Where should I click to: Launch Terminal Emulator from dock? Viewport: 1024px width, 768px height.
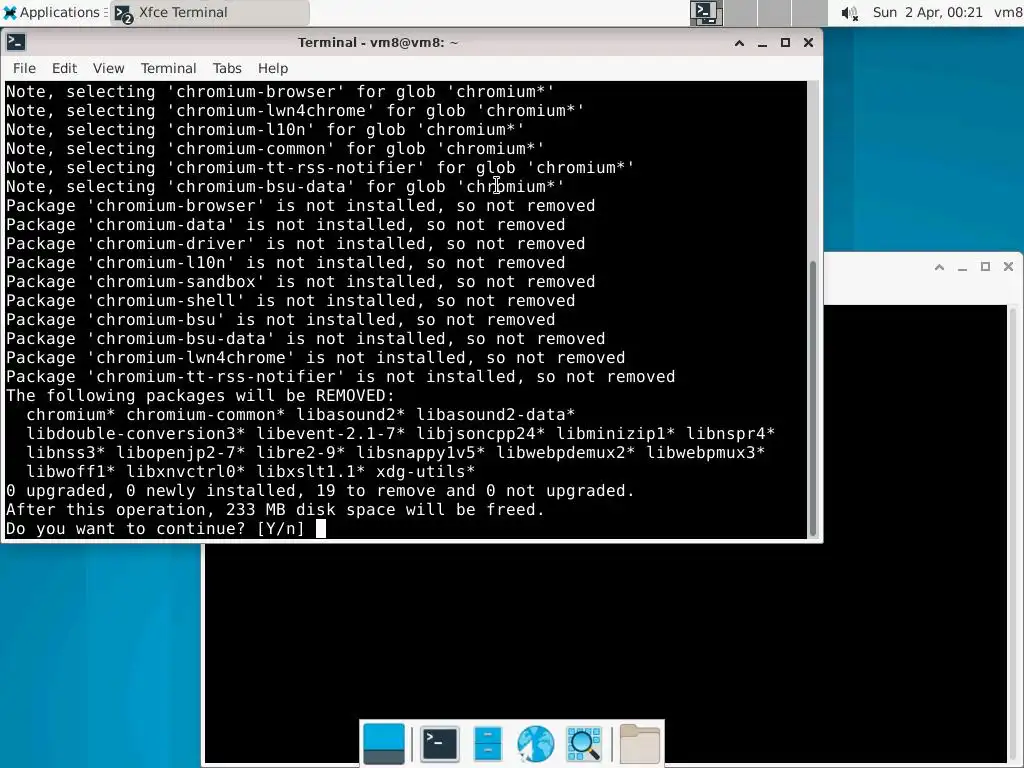coord(440,743)
